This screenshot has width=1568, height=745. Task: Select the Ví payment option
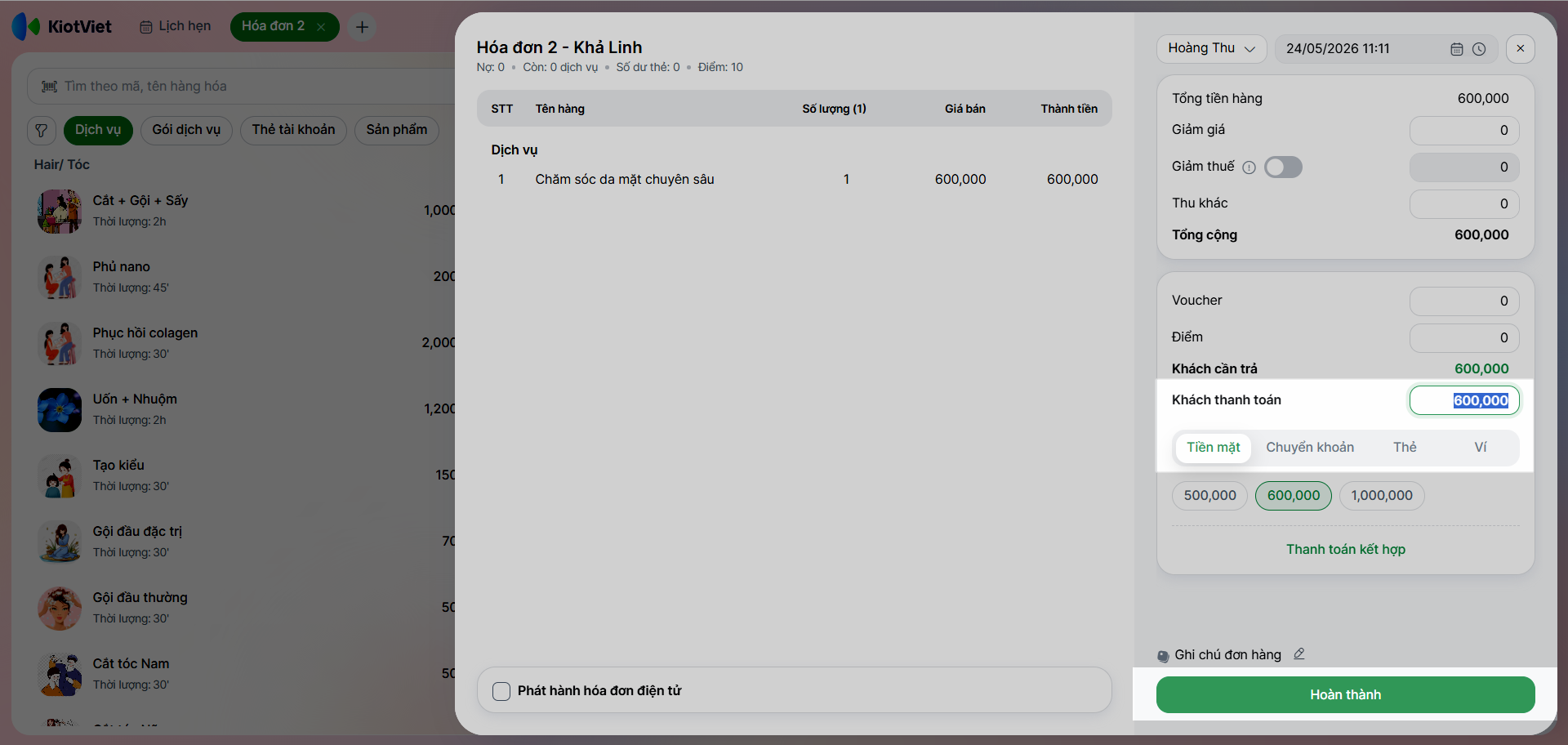click(x=1480, y=448)
